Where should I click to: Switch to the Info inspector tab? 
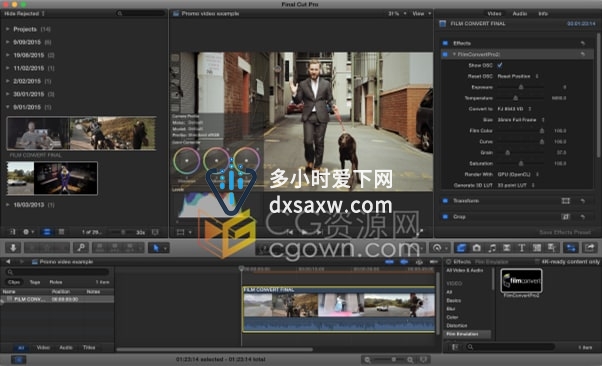543,13
